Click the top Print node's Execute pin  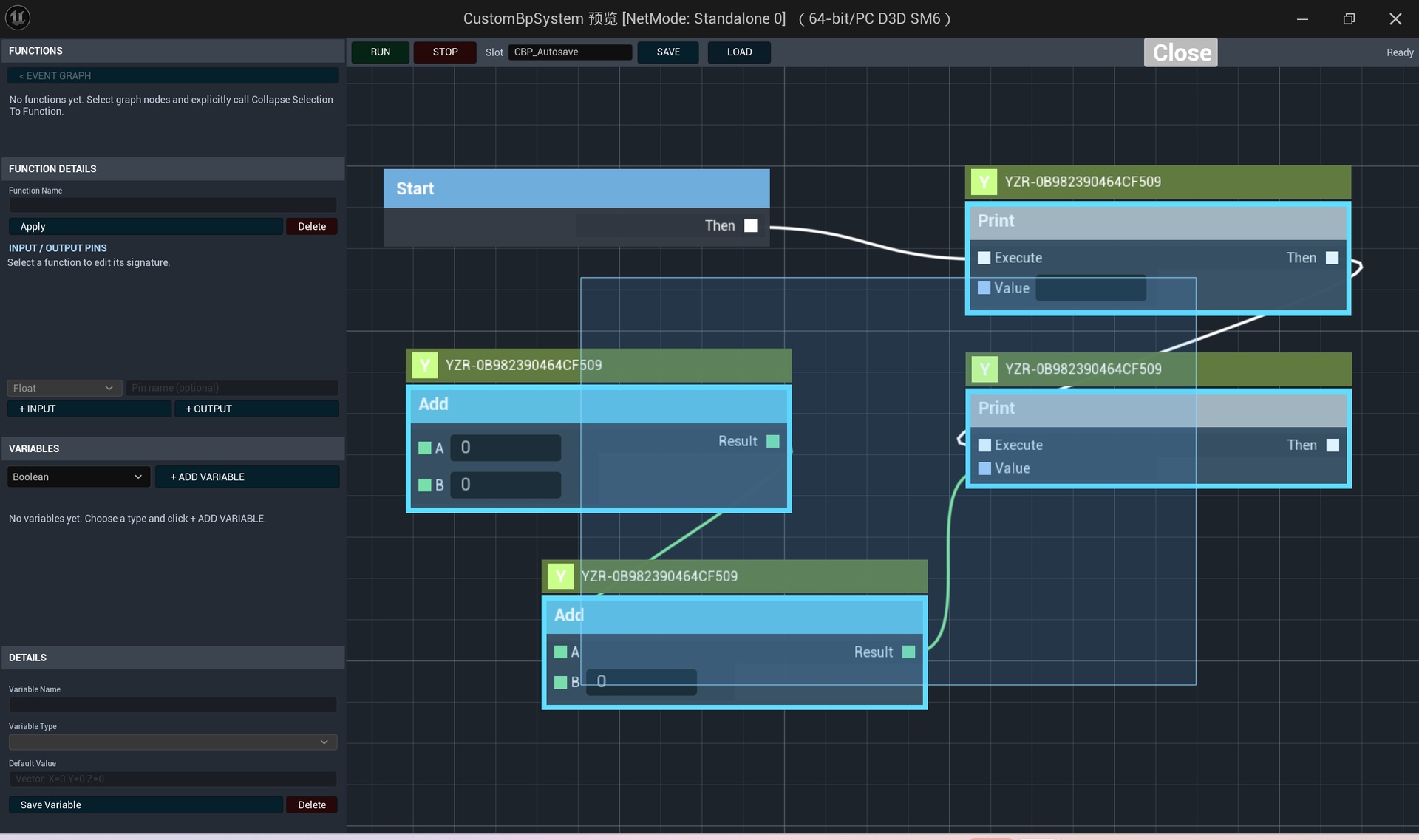point(984,258)
